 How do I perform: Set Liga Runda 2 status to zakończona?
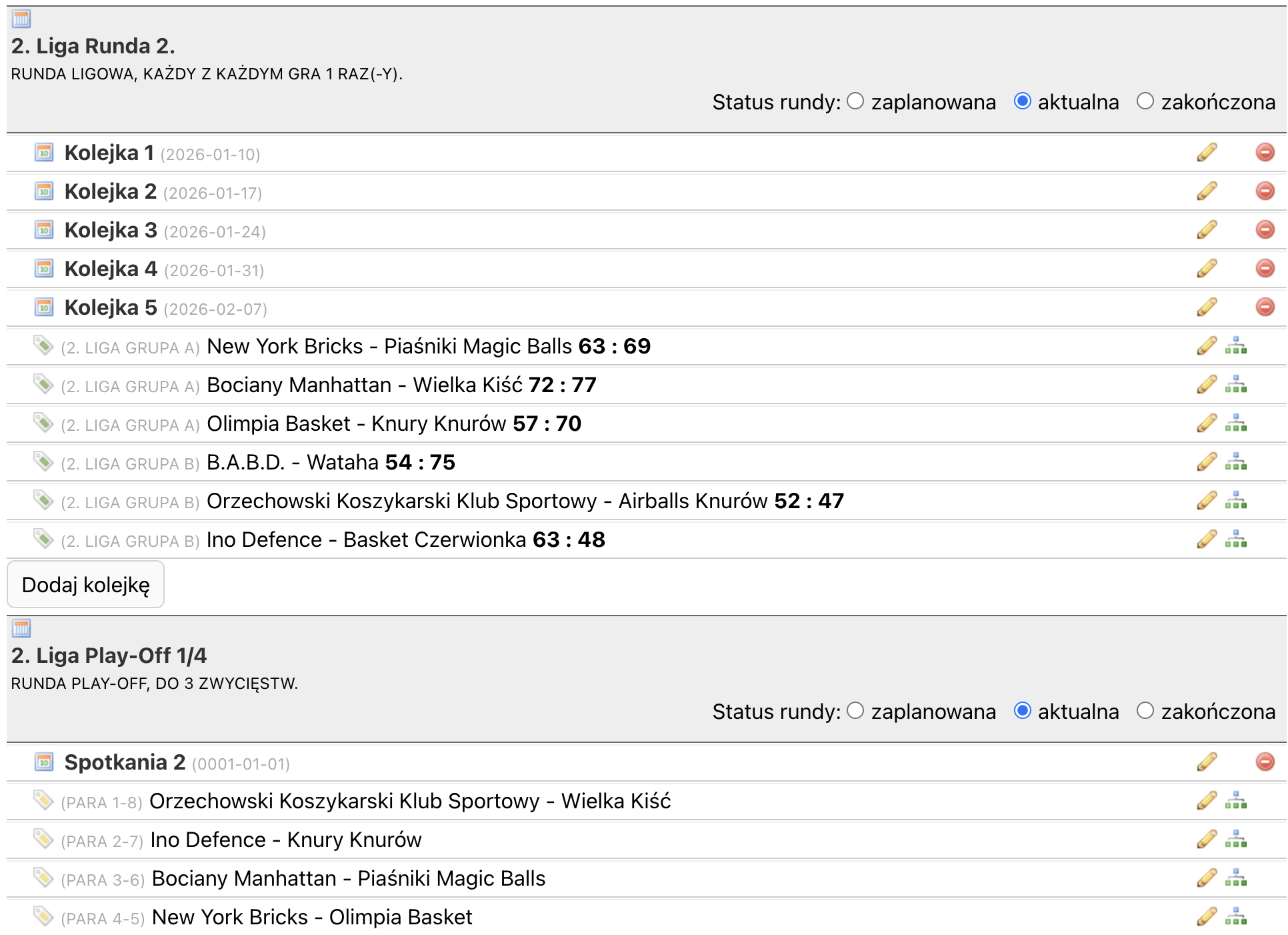(1145, 101)
